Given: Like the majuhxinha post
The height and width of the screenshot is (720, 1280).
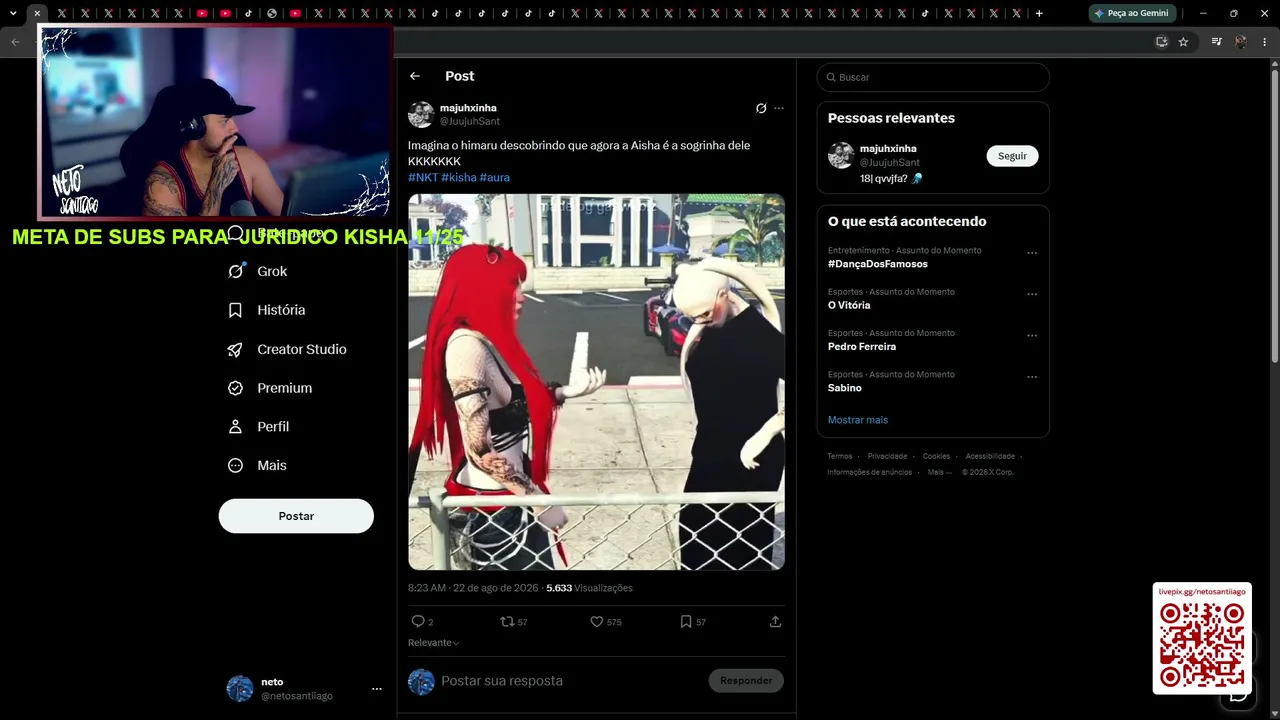Looking at the screenshot, I should (596, 621).
